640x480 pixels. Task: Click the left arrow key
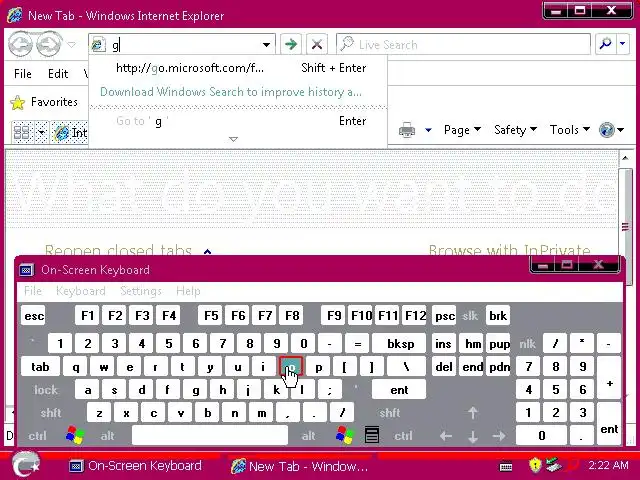(446, 436)
